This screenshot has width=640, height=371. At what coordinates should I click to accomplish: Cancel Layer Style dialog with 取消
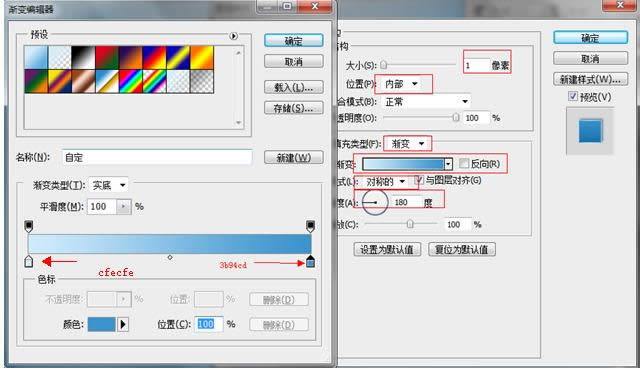pyautogui.click(x=590, y=59)
